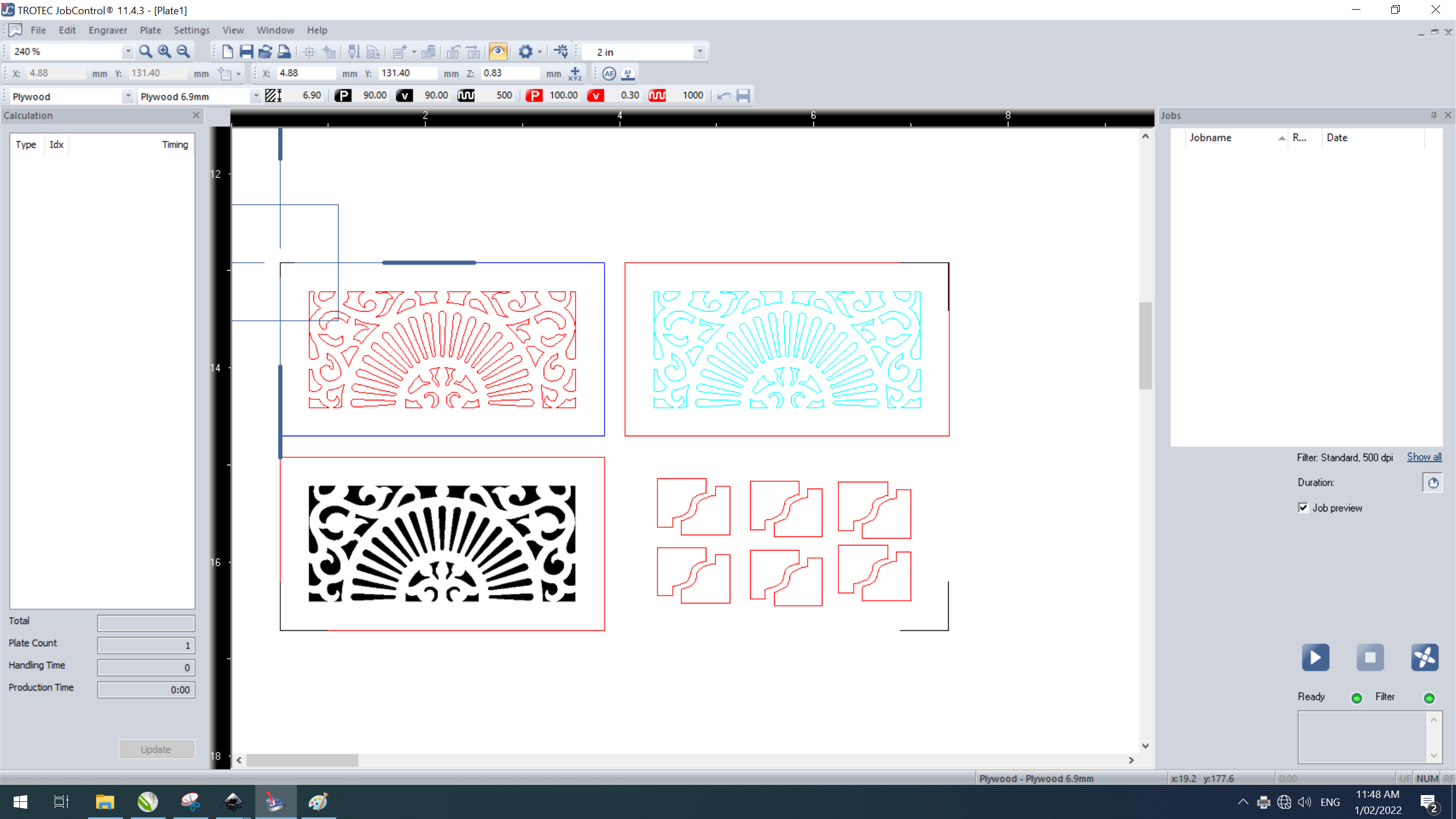Pin the Jobs panel
Viewport: 1456px width, 819px height.
point(1433,115)
